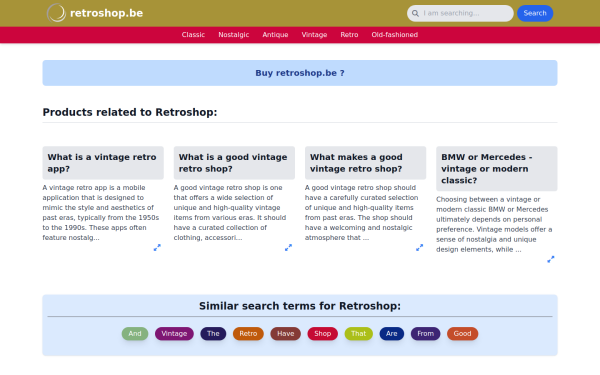Image resolution: width=600 pixels, height=375 pixels.
Task: Click the orange-red 'Good' search term tag
Action: [x=462, y=334]
